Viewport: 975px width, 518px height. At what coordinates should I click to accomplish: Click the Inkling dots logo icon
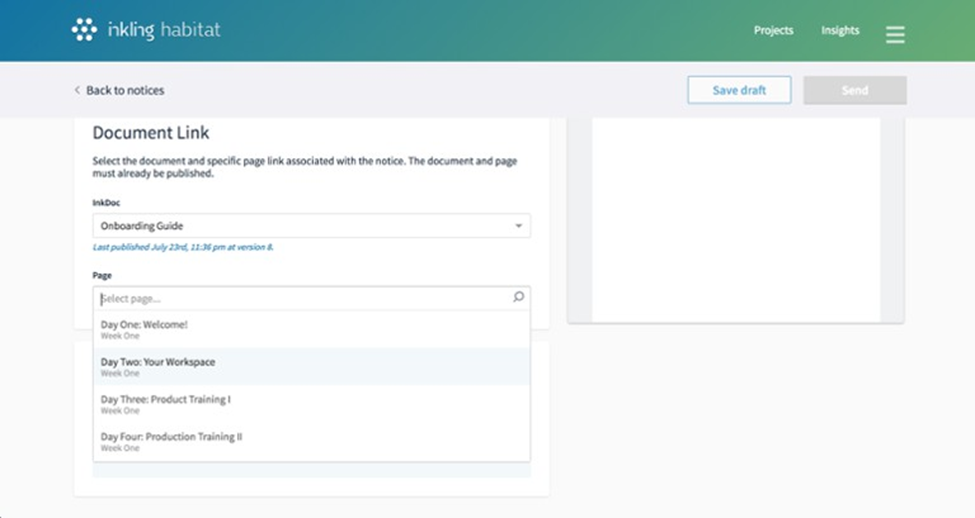[84, 30]
